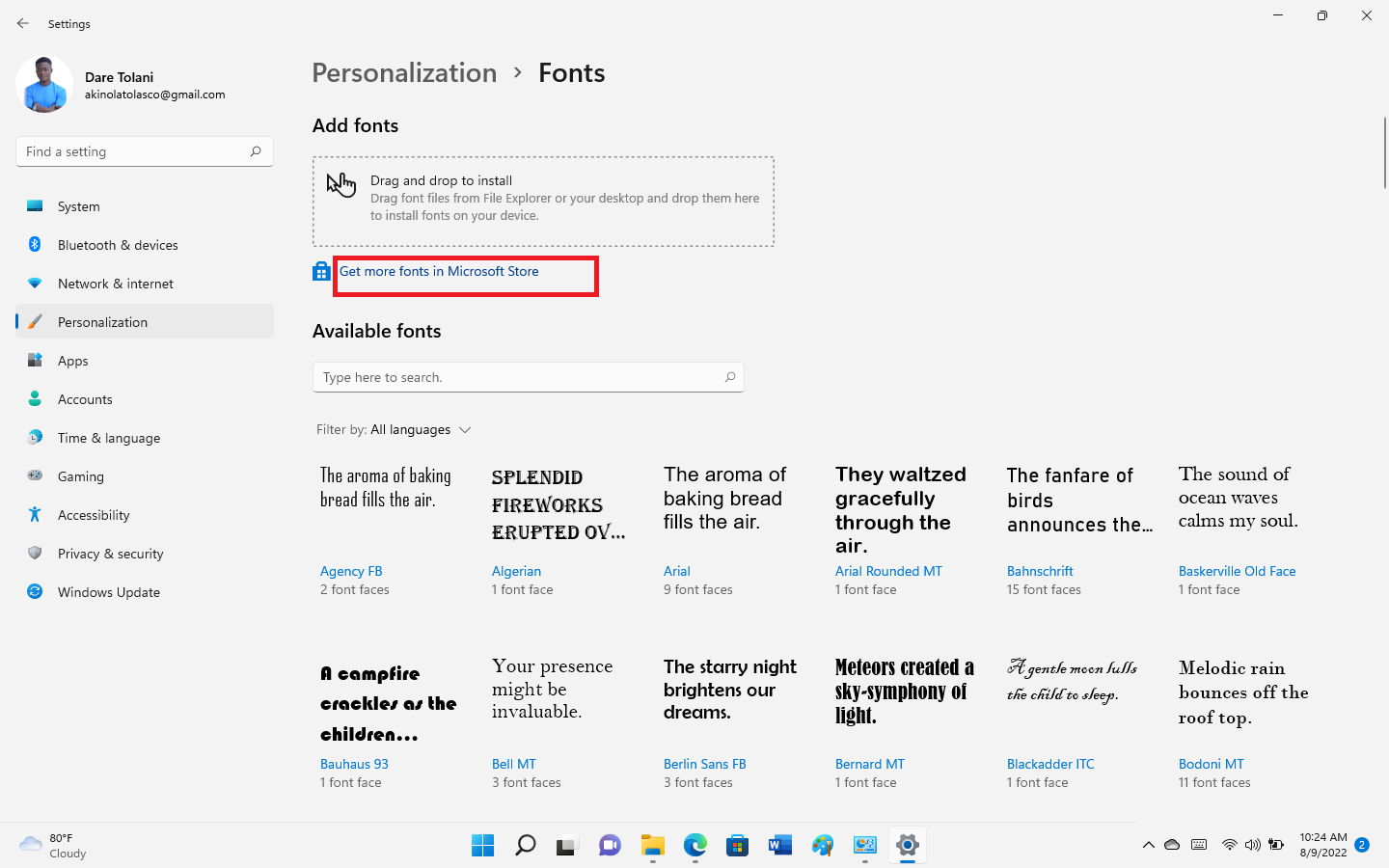The width and height of the screenshot is (1389, 868).
Task: Select the Apps settings category
Action: point(145,361)
